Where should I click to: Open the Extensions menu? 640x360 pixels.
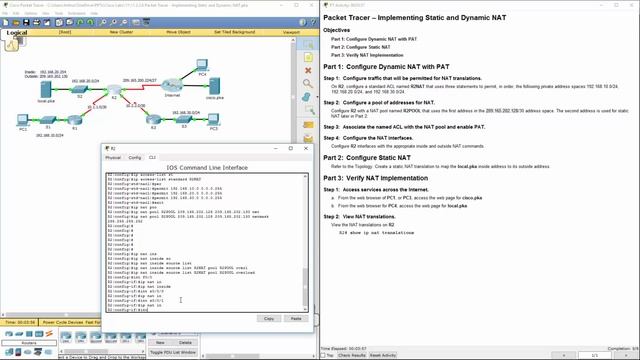(x=76, y=13)
